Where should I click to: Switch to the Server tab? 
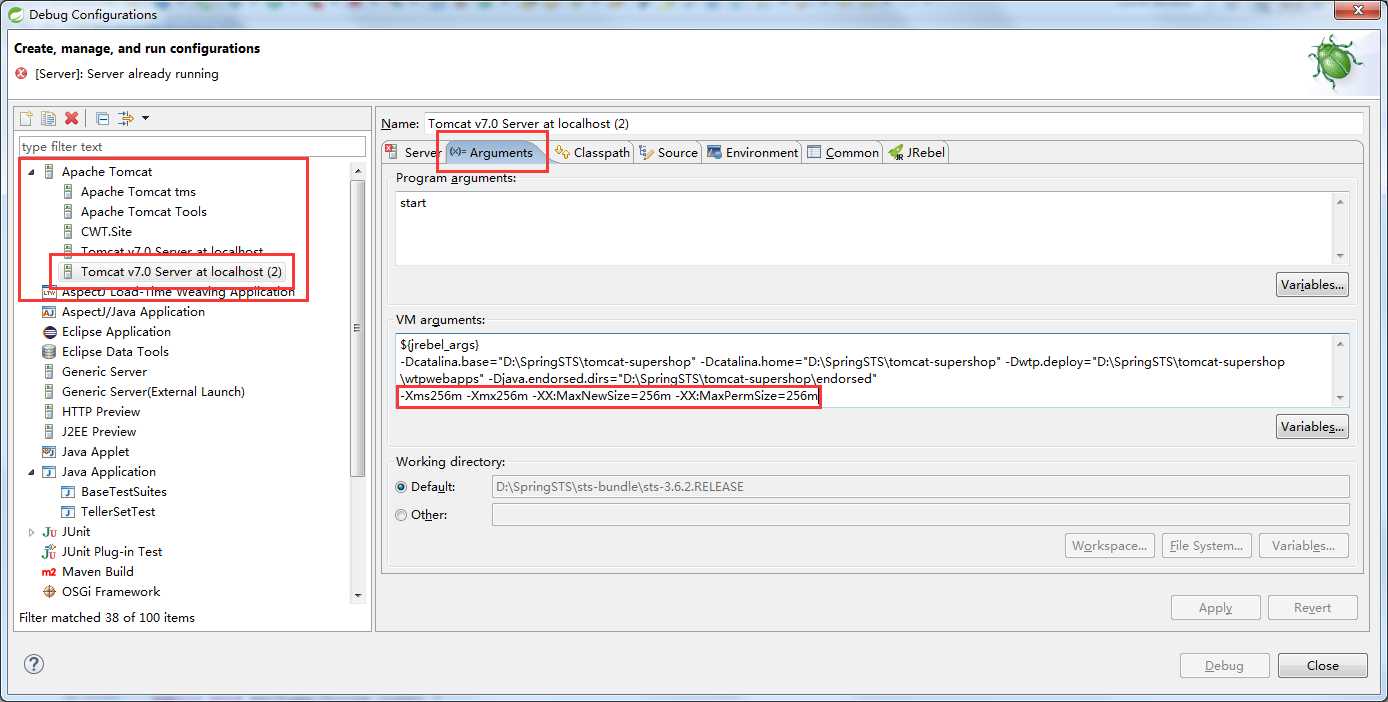[412, 152]
